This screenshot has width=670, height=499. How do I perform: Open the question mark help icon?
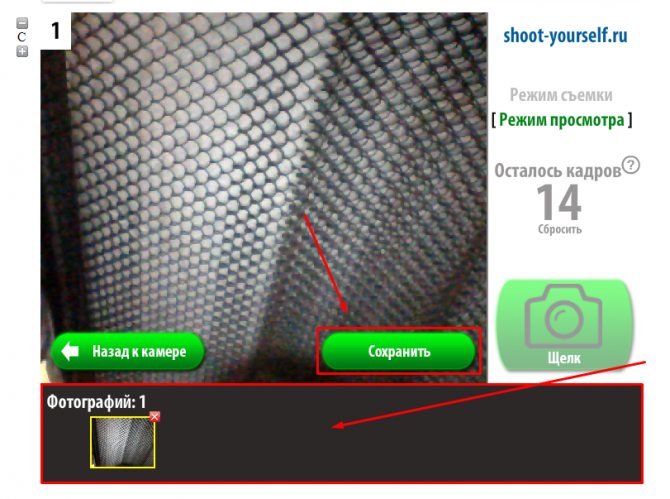pyautogui.click(x=631, y=165)
